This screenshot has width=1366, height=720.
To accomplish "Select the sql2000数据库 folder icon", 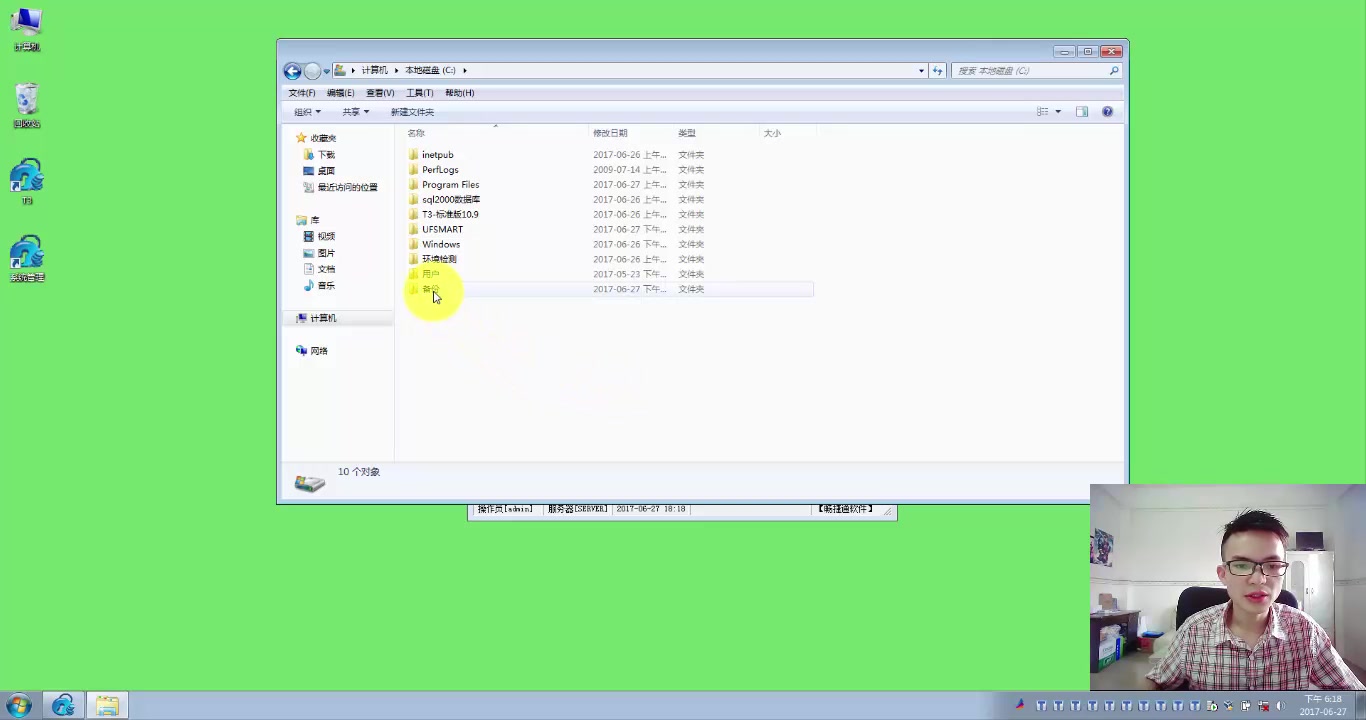I will tap(413, 200).
